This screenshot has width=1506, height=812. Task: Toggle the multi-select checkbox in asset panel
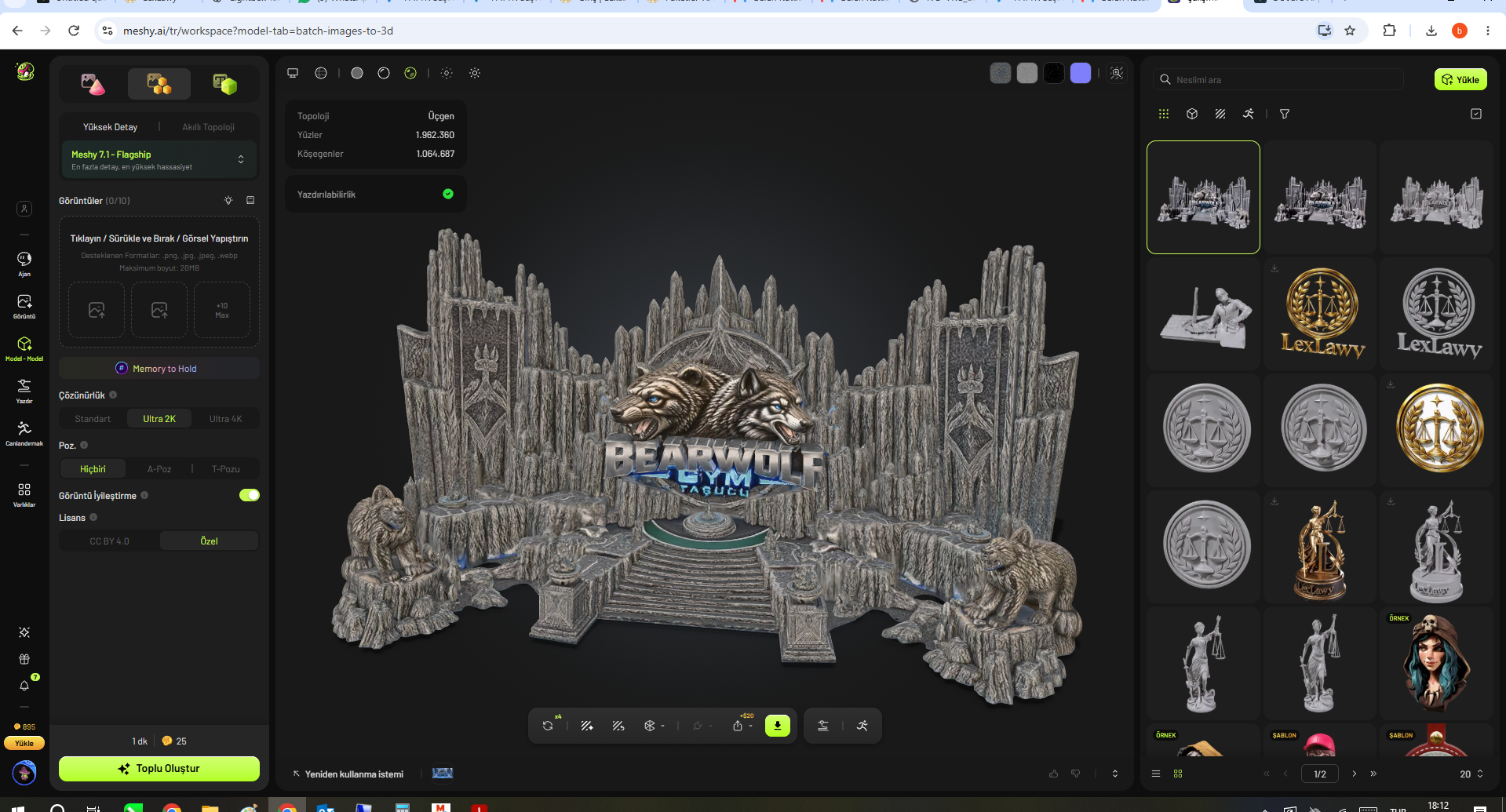point(1476,114)
